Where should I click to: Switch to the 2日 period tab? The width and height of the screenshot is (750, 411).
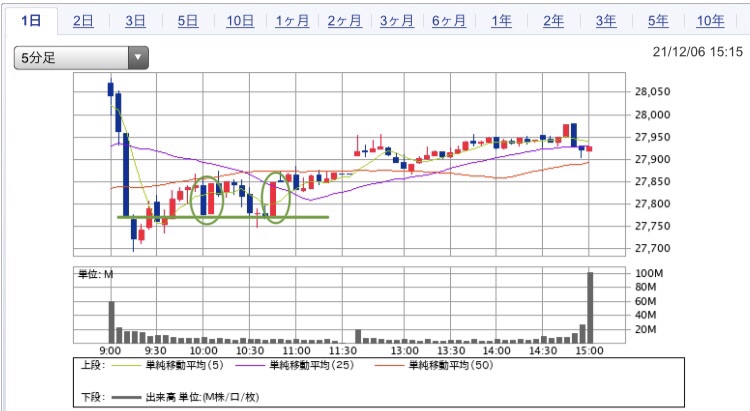83,21
